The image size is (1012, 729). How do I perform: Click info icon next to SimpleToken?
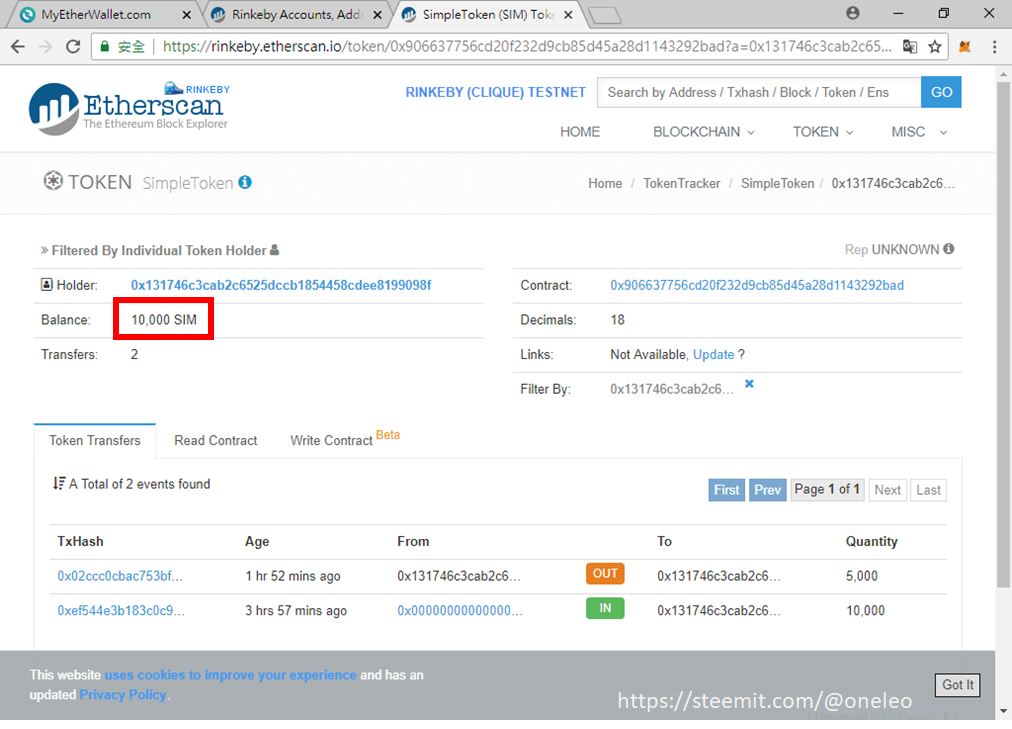[245, 183]
